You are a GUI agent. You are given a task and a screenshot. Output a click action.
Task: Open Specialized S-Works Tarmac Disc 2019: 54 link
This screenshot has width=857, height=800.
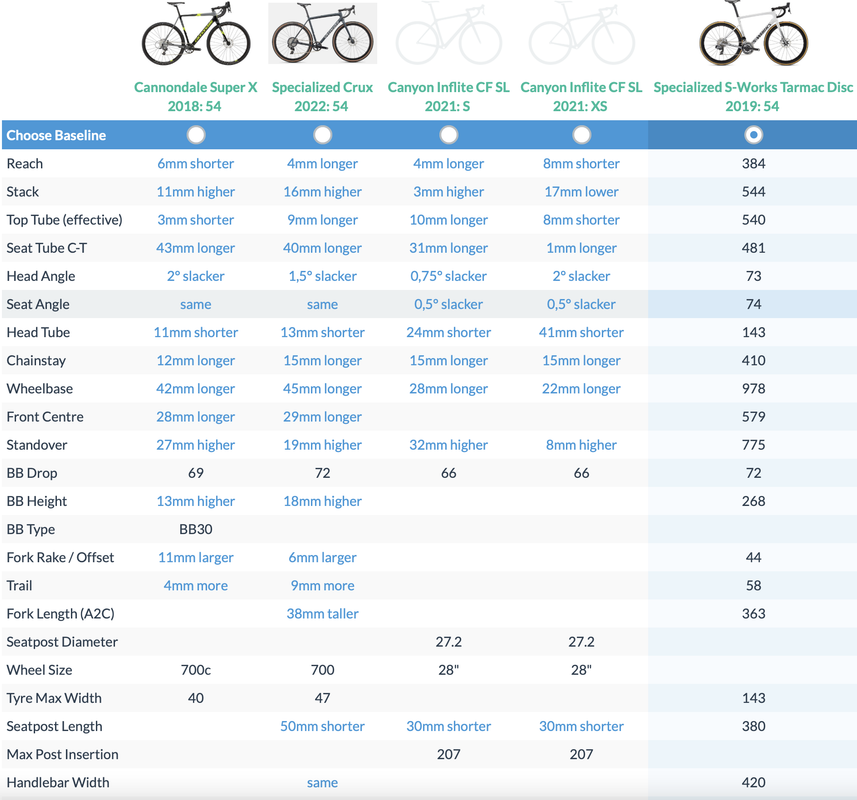pos(753,96)
